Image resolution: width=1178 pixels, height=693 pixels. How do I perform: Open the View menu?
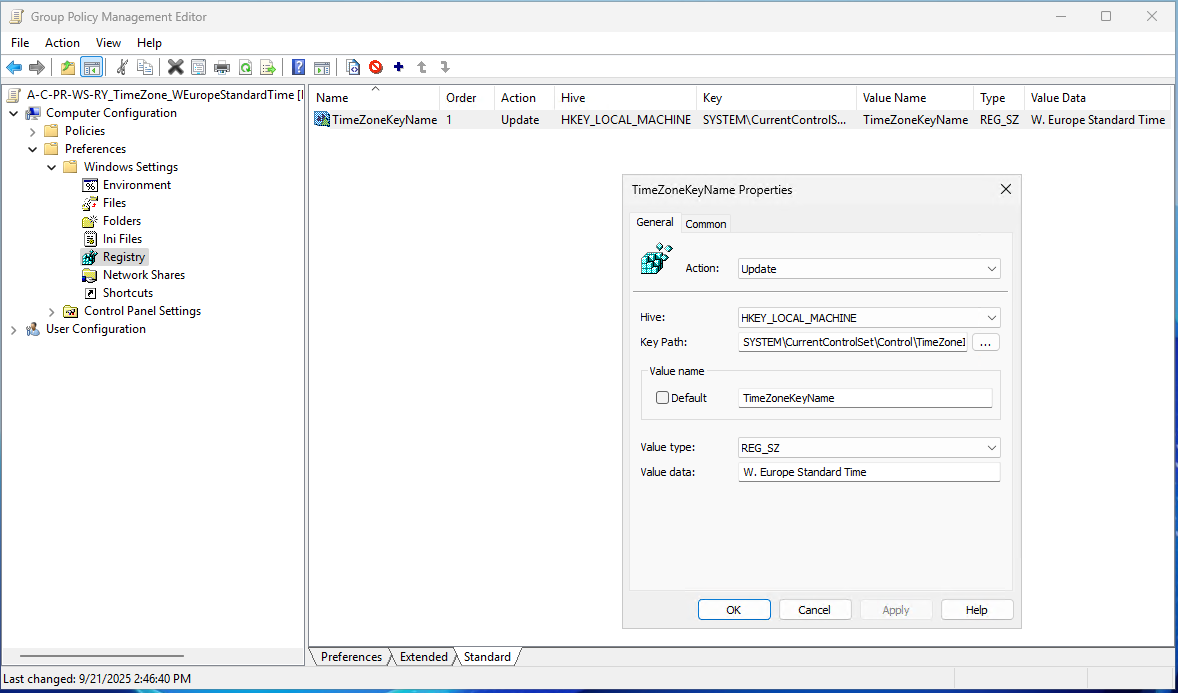pos(108,43)
